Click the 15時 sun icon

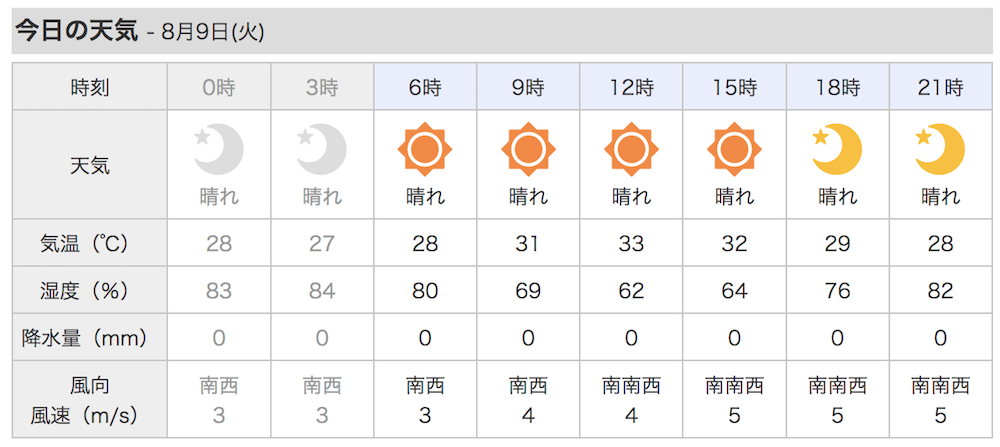pos(734,151)
